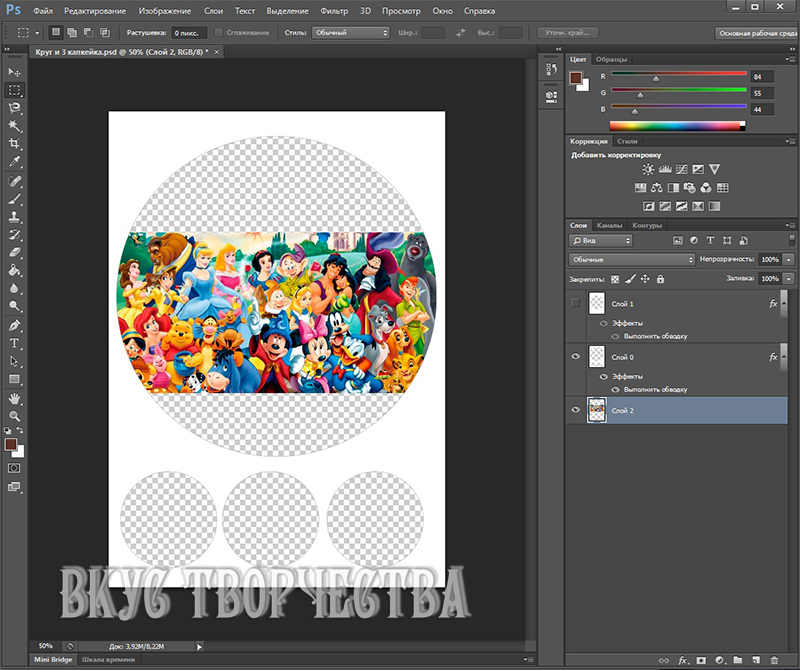This screenshot has width=800, height=670.
Task: Add Brightness/Contrast adjustment
Action: click(x=648, y=169)
